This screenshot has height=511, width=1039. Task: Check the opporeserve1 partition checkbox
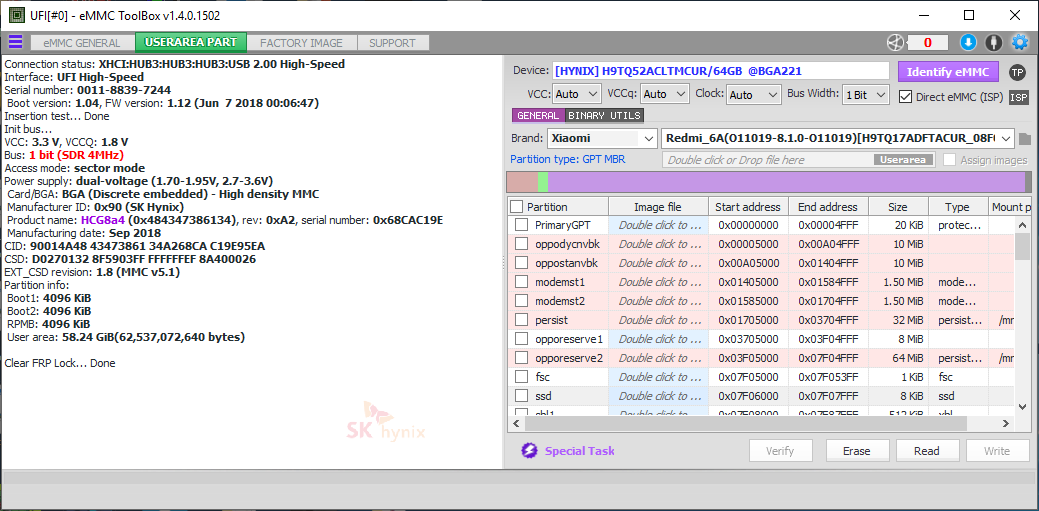coord(521,339)
